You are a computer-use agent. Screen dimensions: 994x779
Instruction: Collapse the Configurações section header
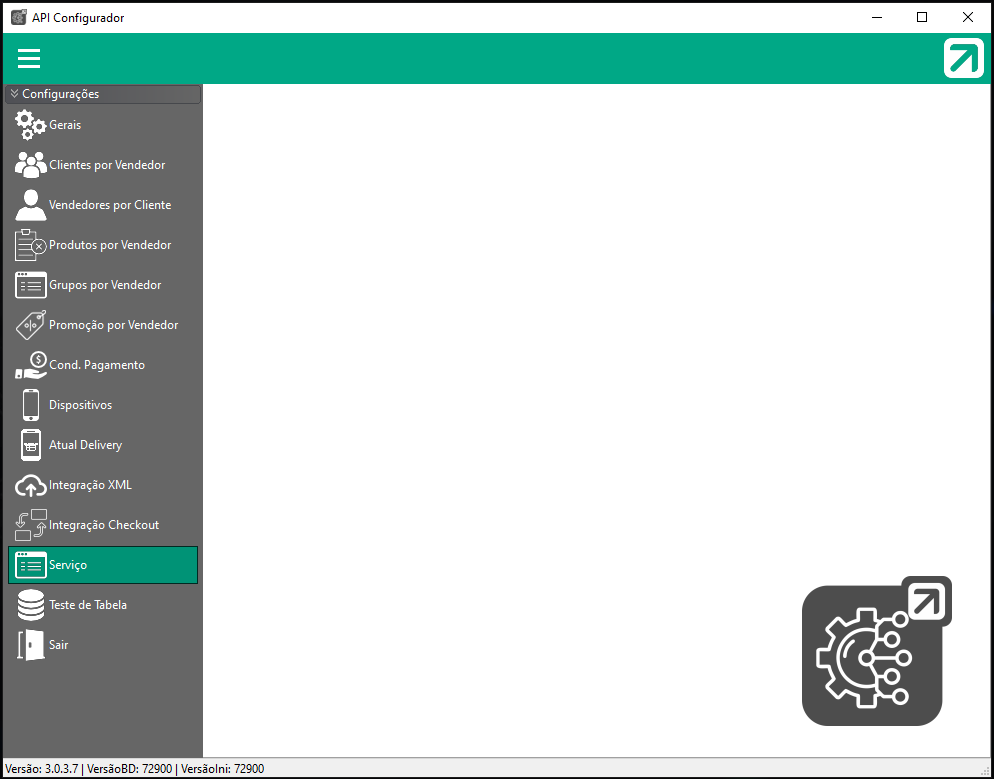(x=102, y=94)
